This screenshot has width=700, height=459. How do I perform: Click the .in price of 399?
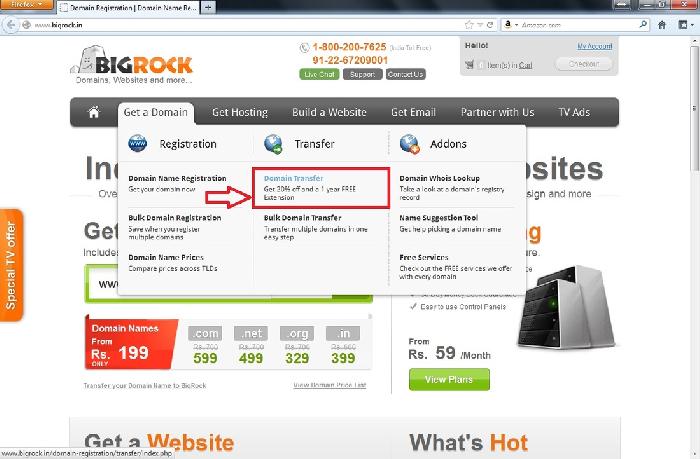click(x=343, y=358)
